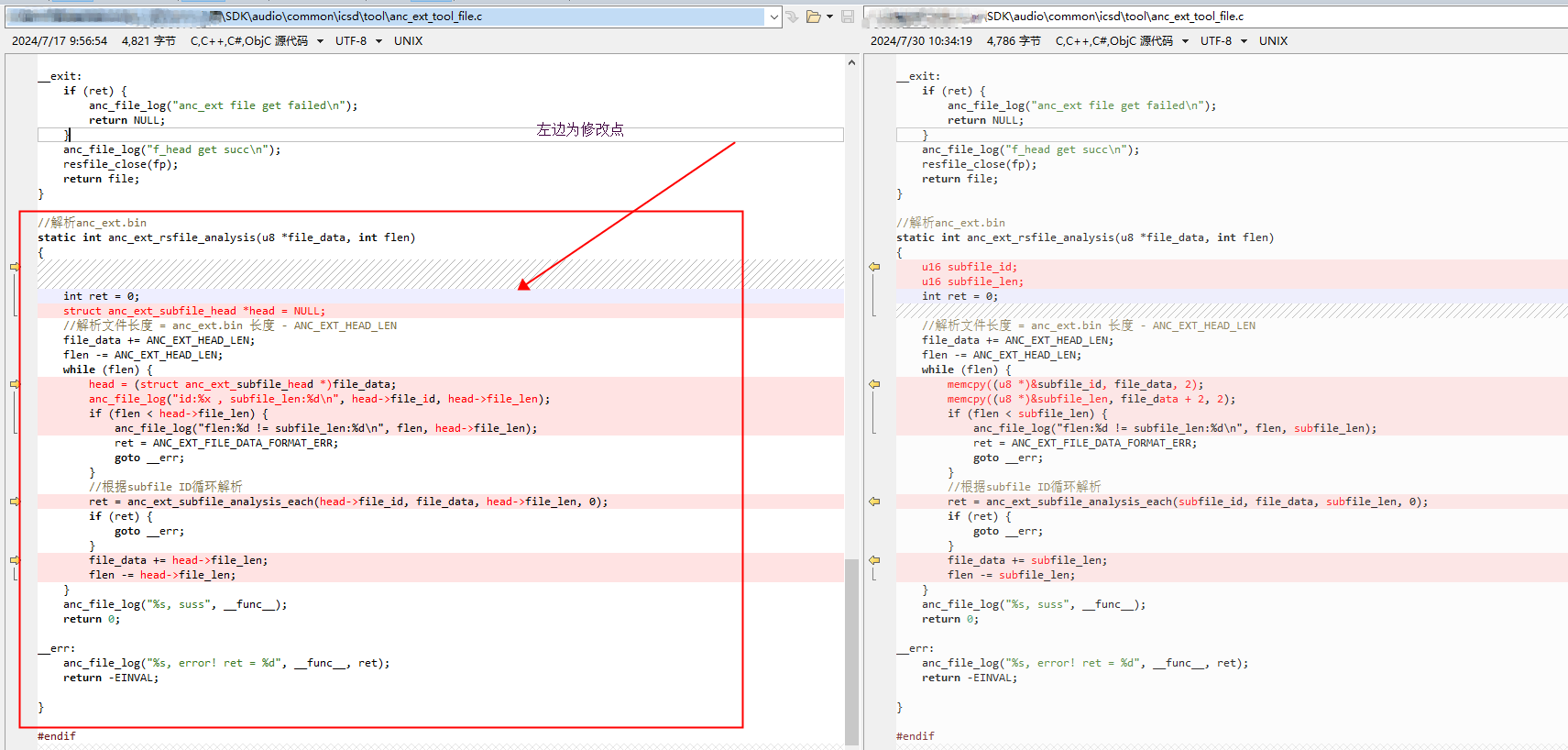Click right pane UNIX line ending label
Image resolution: width=1568 pixels, height=750 pixels.
coord(1273,41)
